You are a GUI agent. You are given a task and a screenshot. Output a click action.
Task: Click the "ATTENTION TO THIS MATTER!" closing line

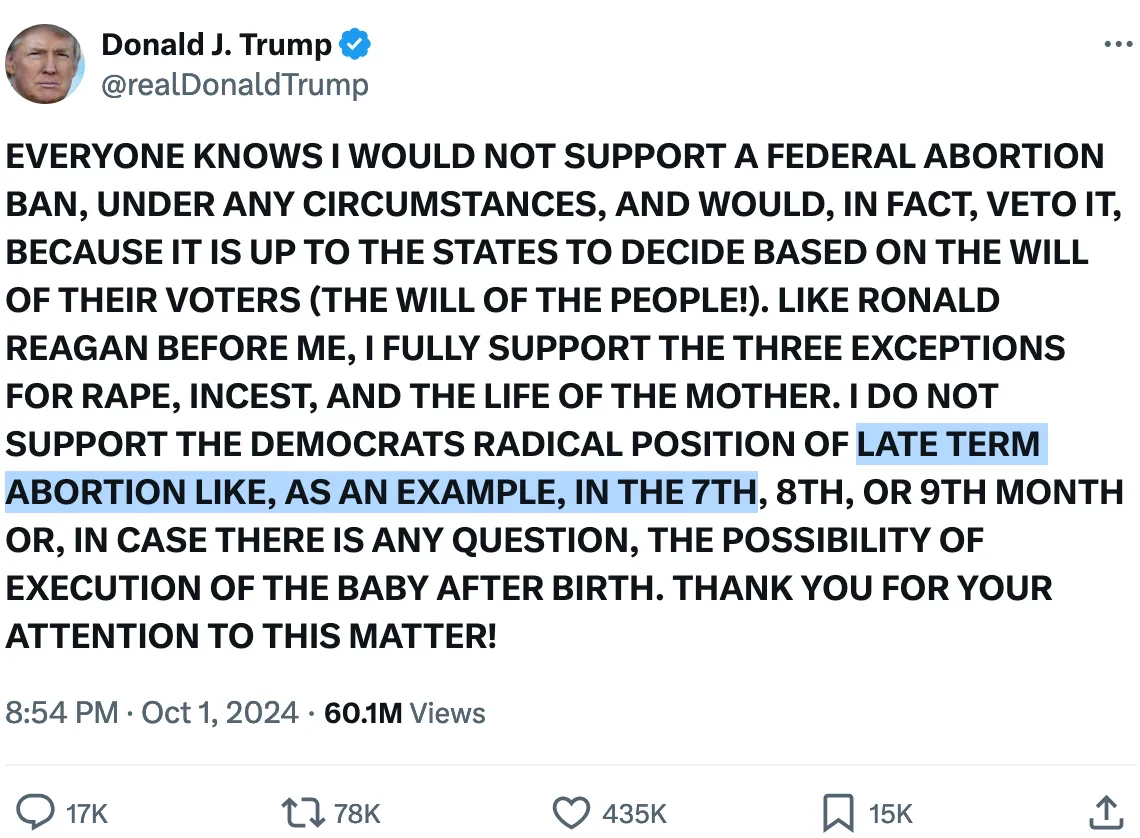[x=251, y=636]
